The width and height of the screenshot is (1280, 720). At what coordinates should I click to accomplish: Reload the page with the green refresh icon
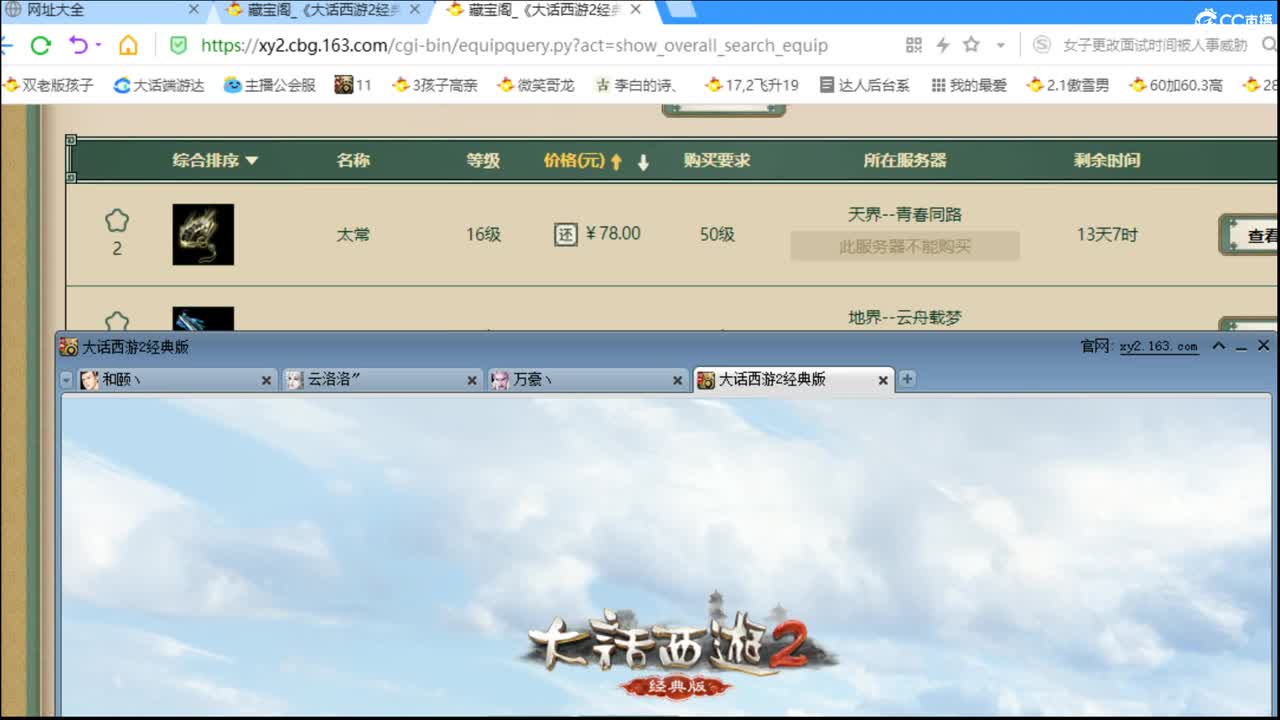[x=40, y=45]
